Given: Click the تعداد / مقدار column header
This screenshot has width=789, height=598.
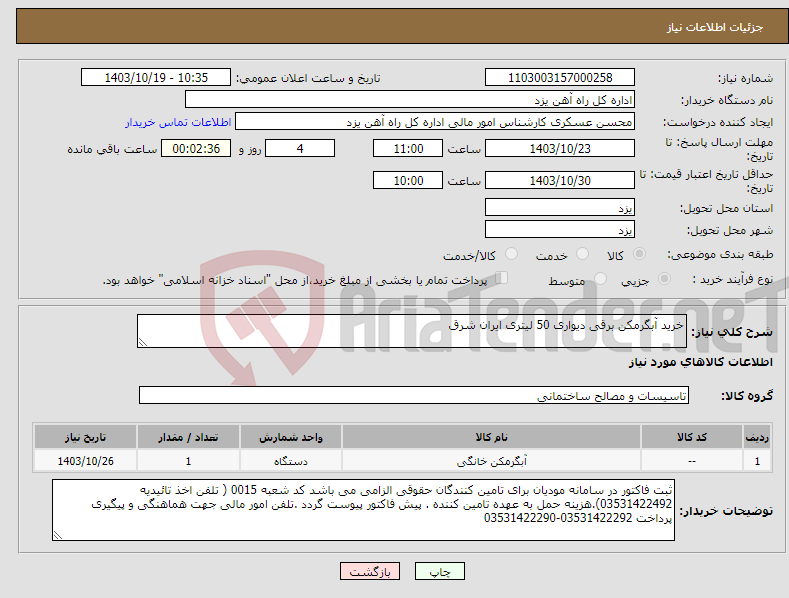Looking at the screenshot, I should 188,437.
